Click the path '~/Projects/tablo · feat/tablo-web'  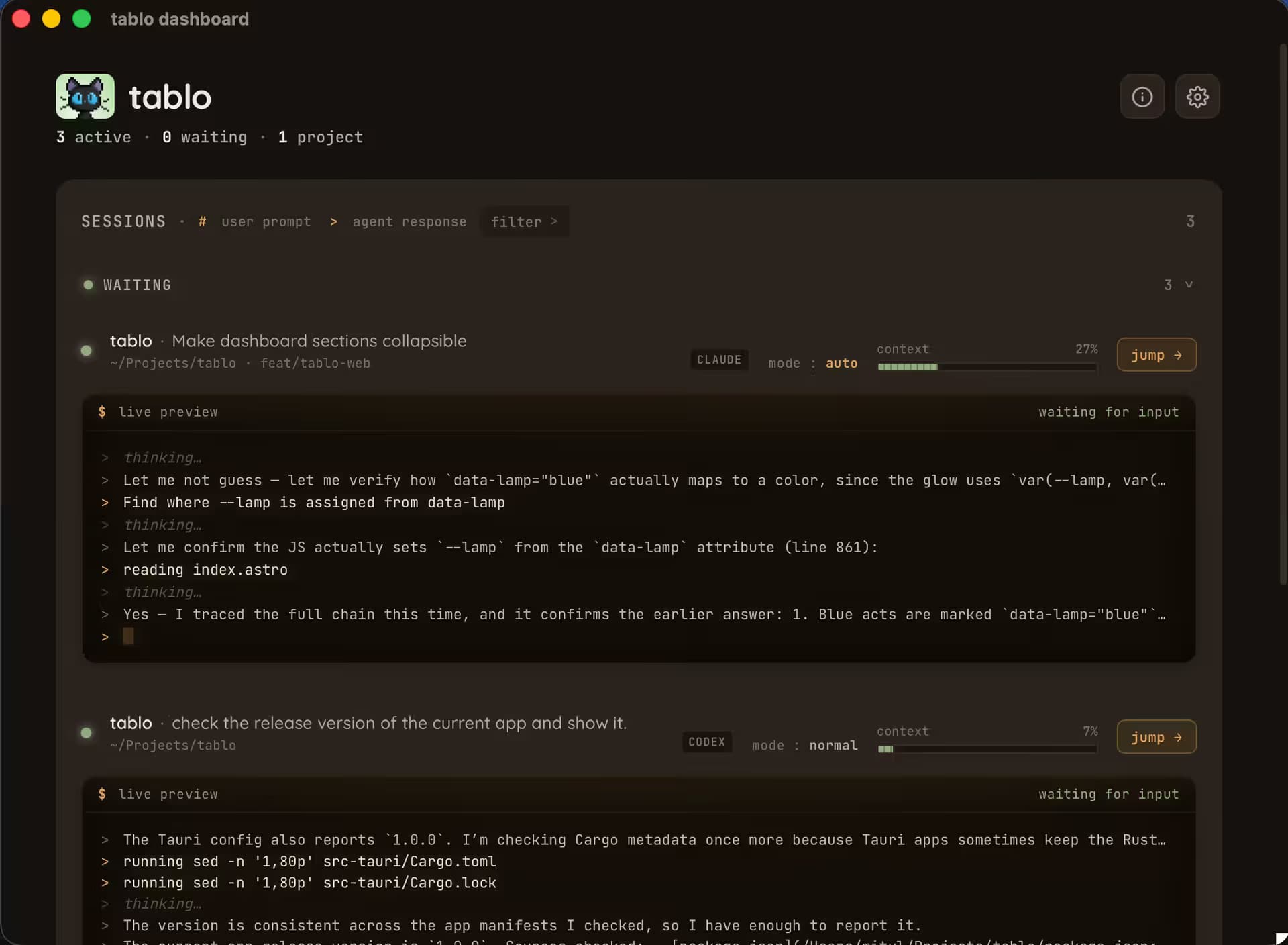pos(240,363)
